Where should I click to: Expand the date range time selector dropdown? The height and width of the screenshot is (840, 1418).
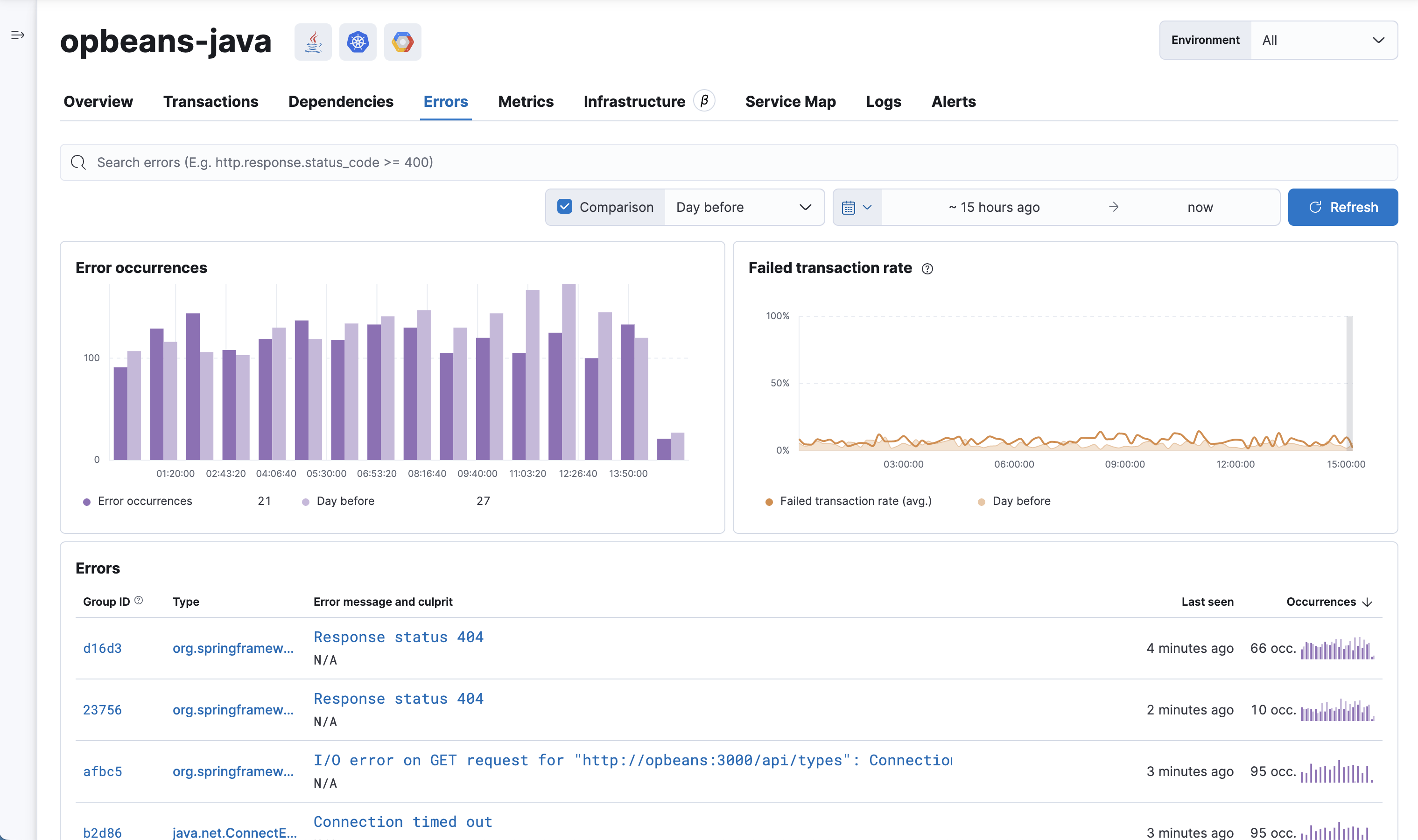[x=856, y=207]
